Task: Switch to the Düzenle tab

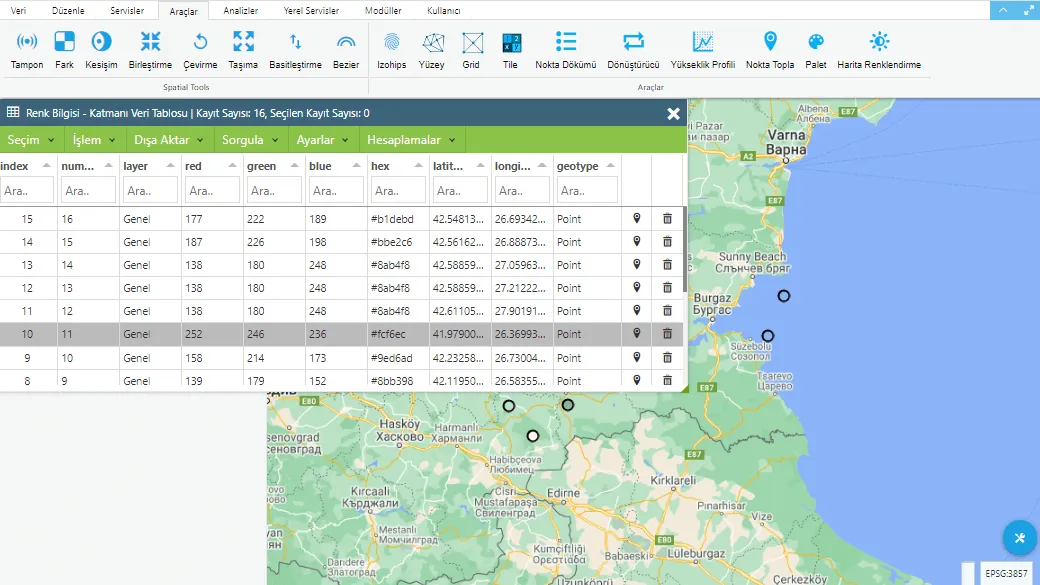Action: pos(68,11)
